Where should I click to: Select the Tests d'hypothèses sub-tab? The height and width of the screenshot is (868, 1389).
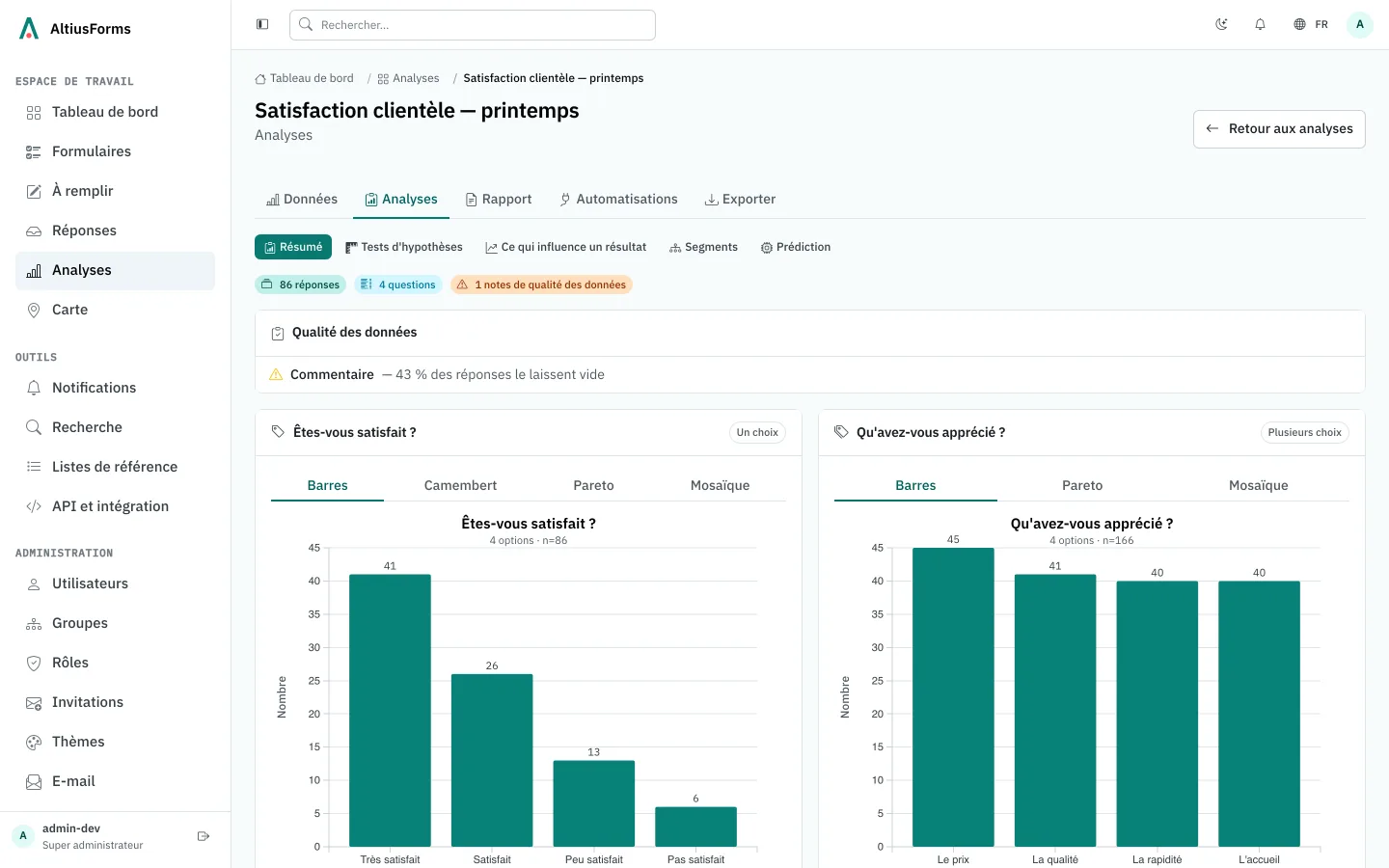tap(404, 247)
